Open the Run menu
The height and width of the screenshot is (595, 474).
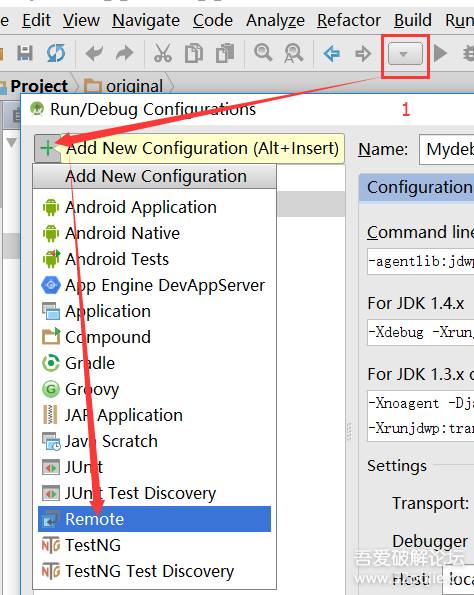459,20
